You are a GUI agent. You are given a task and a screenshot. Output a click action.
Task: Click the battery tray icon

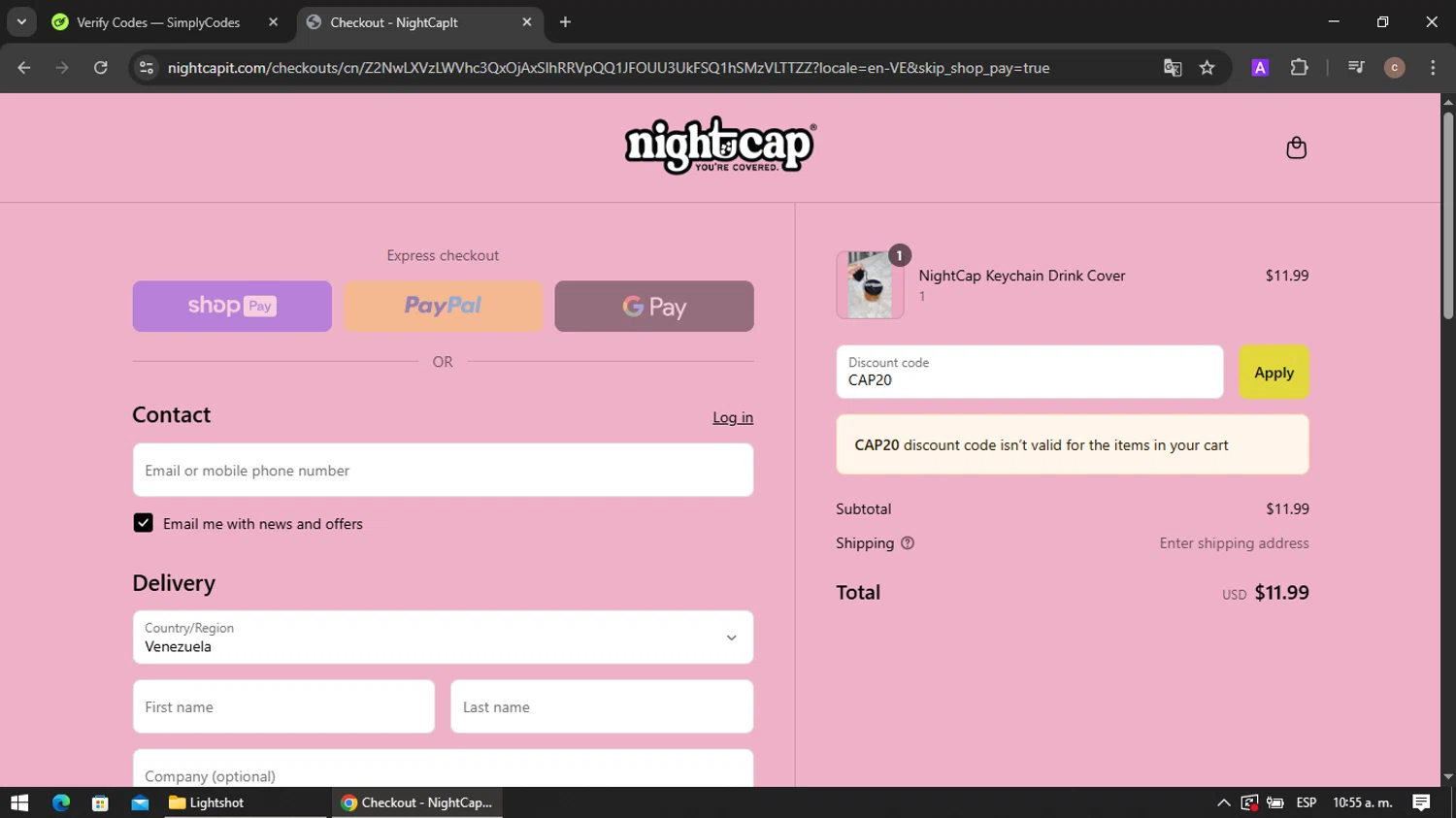pyautogui.click(x=1275, y=802)
